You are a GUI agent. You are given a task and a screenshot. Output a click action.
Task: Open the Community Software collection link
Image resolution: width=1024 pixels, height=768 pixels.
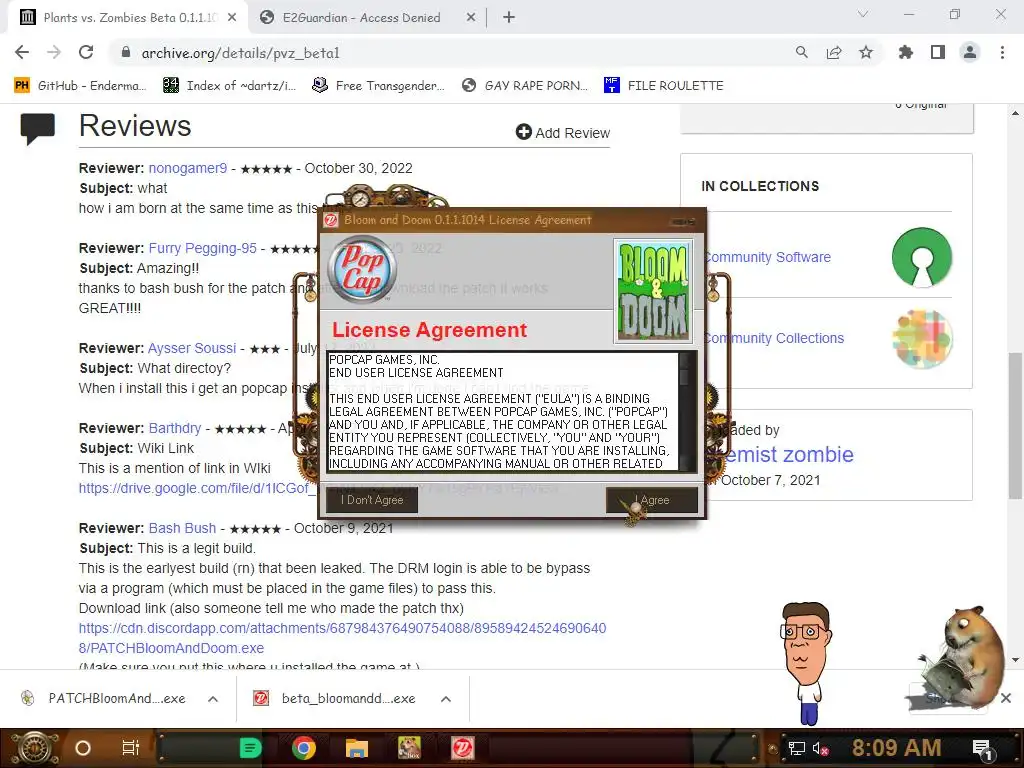[767, 257]
